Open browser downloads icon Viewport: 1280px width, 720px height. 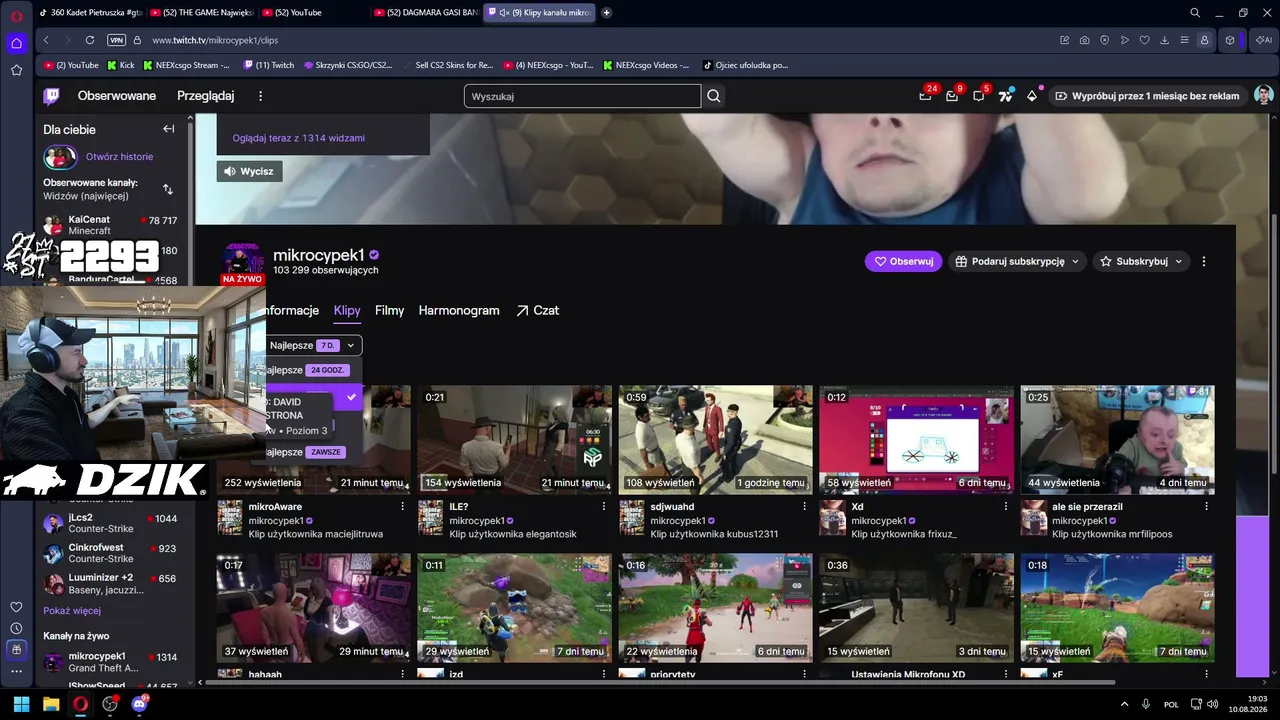(1164, 40)
